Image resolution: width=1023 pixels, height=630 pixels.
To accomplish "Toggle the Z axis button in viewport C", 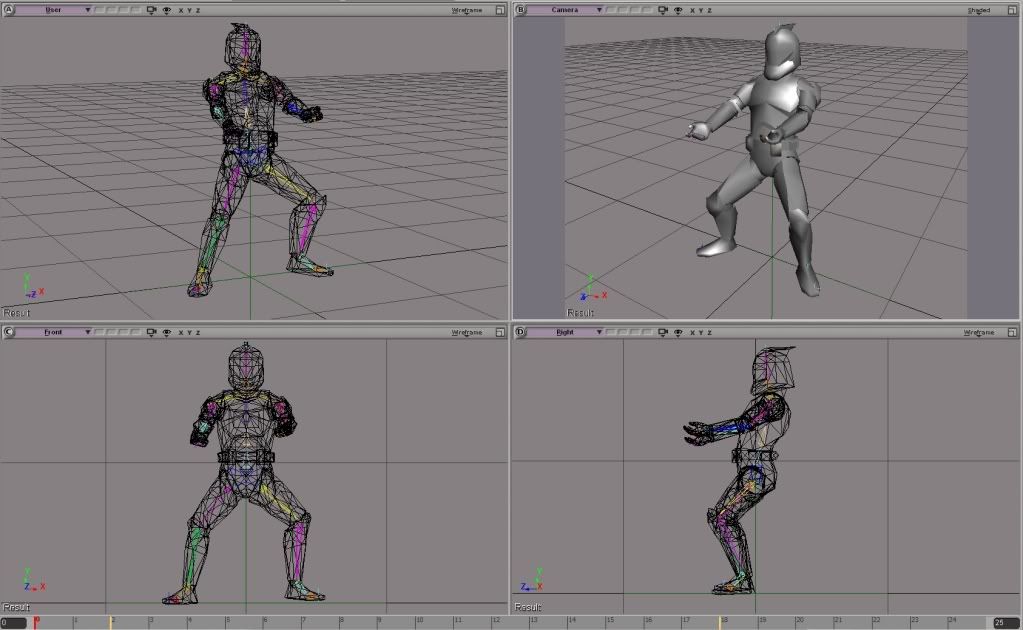I will (198, 333).
